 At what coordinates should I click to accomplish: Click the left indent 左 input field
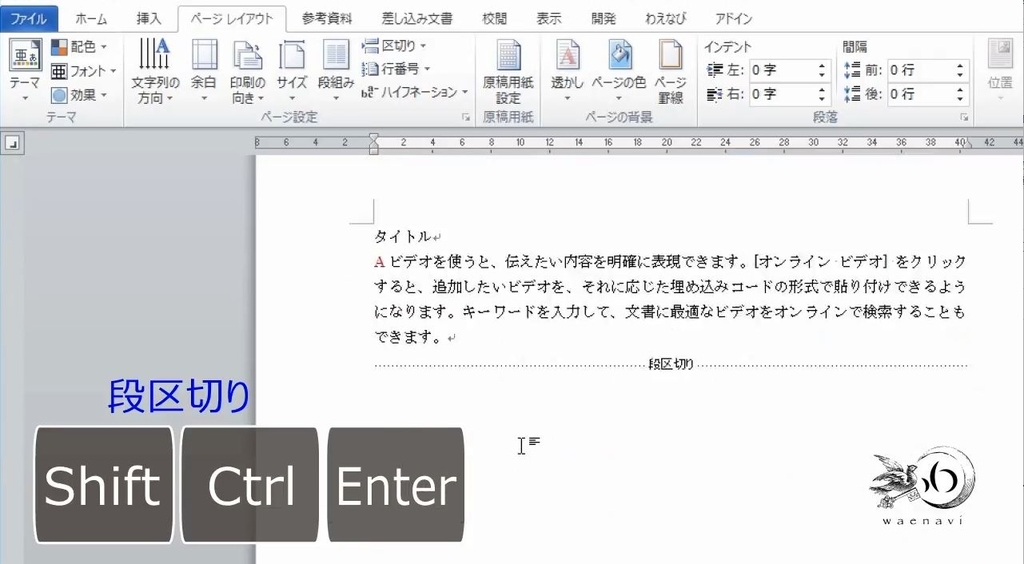[x=782, y=70]
